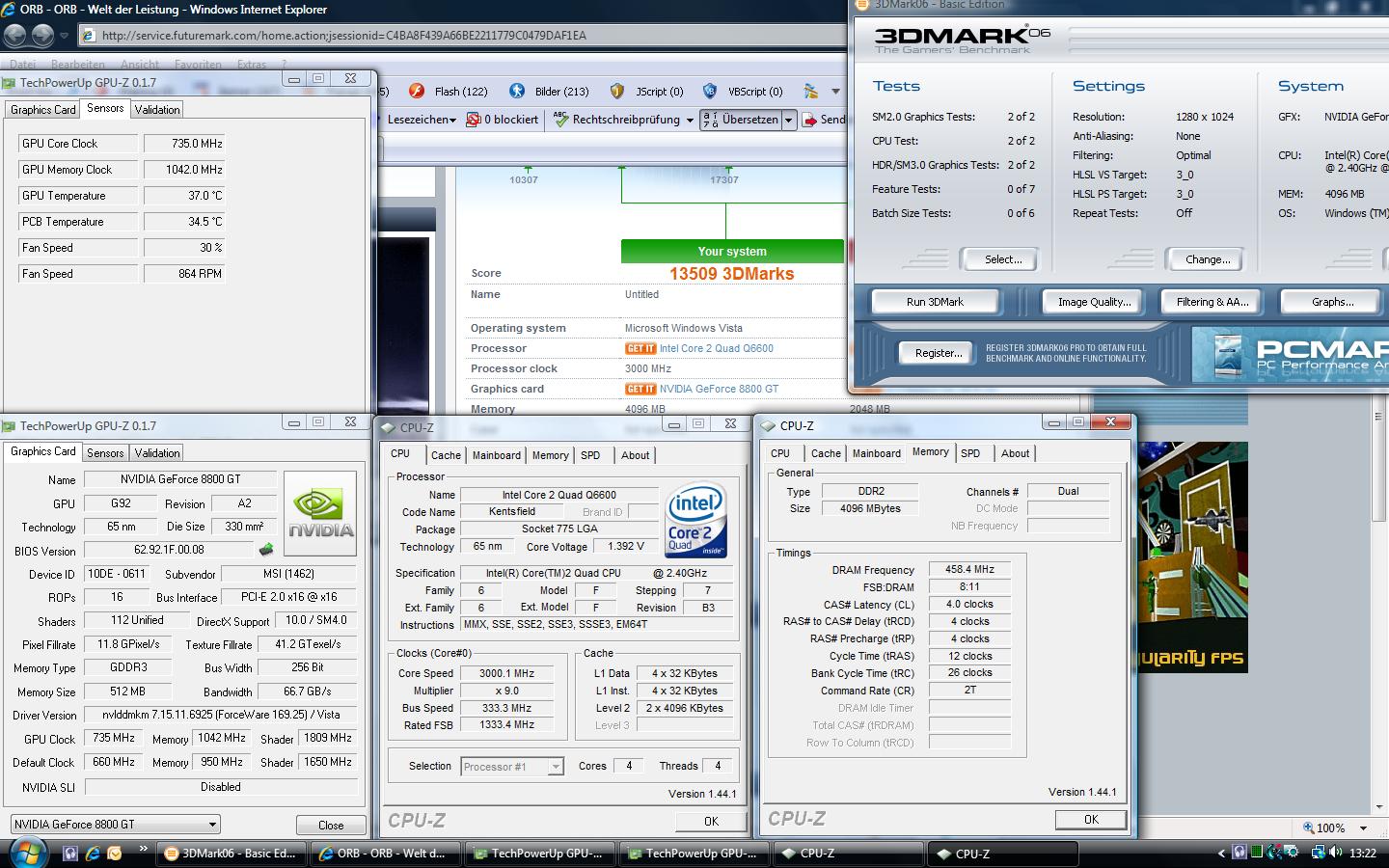The image size is (1389, 868).
Task: Click the first quick launch icon after Start
Action: [70, 854]
